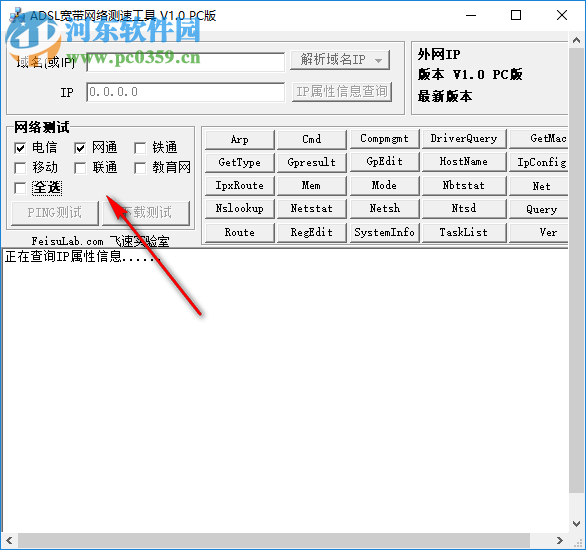Screen dimensions: 586x550
Task: Check the 全选 select-all box
Action: pyautogui.click(x=20, y=188)
